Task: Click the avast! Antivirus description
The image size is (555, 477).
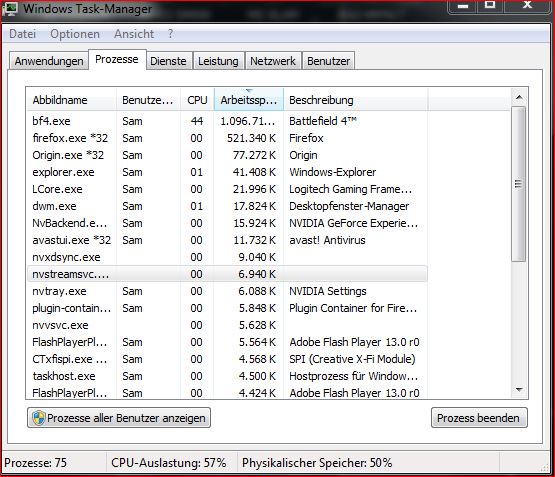Action: pyautogui.click(x=327, y=240)
